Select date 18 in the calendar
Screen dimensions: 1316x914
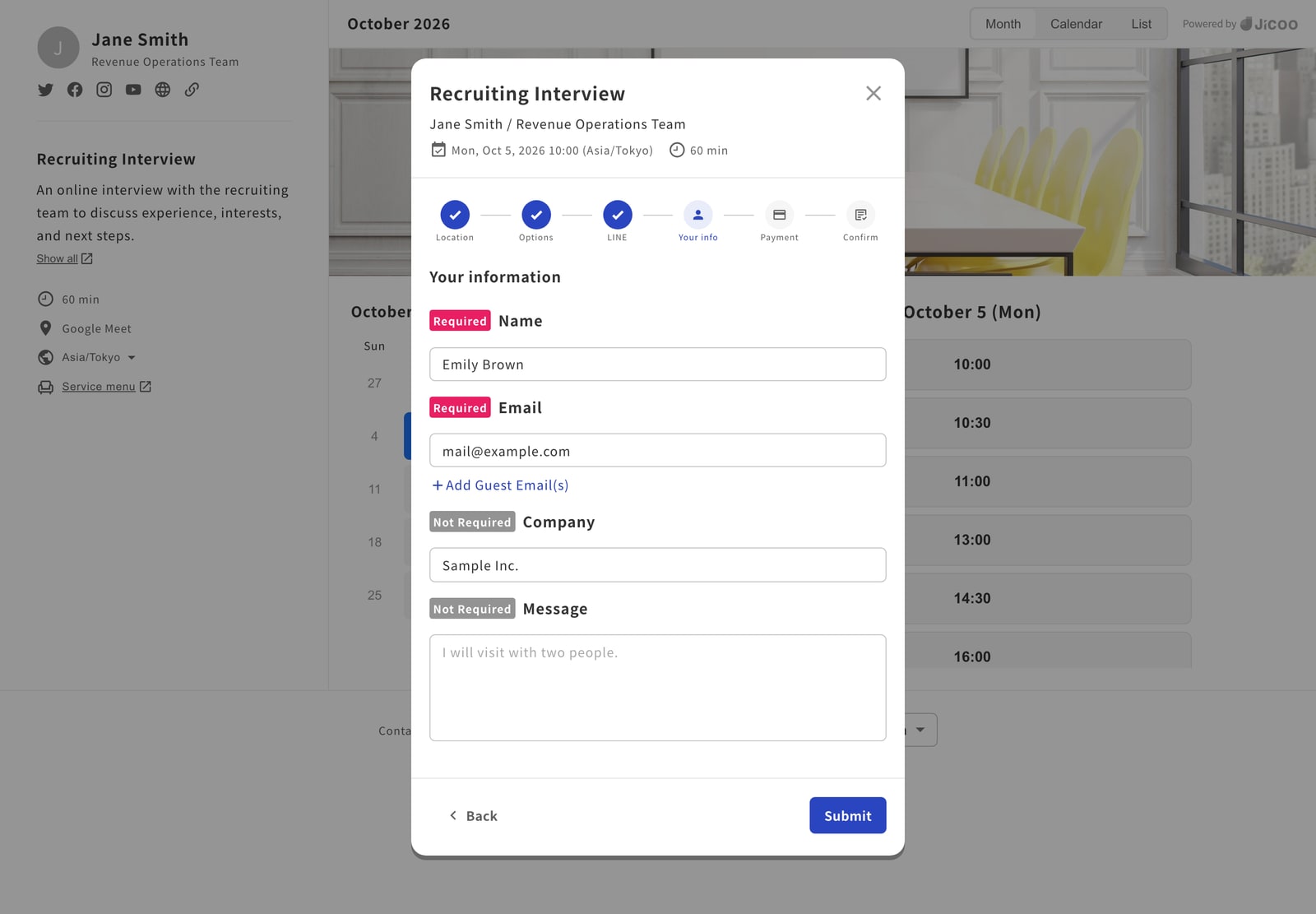[375, 542]
